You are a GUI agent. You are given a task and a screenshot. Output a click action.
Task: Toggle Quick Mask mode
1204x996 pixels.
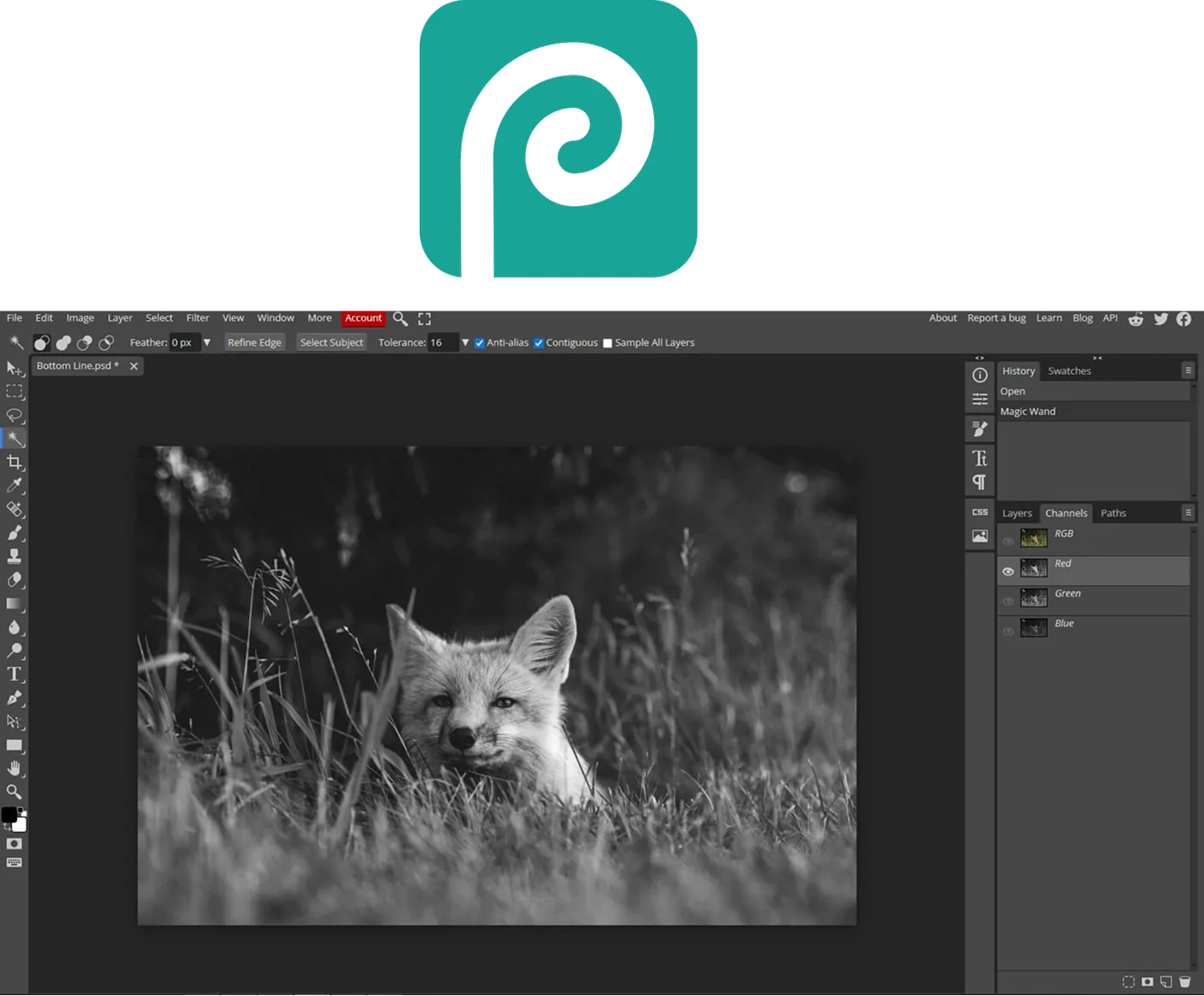coord(15,844)
